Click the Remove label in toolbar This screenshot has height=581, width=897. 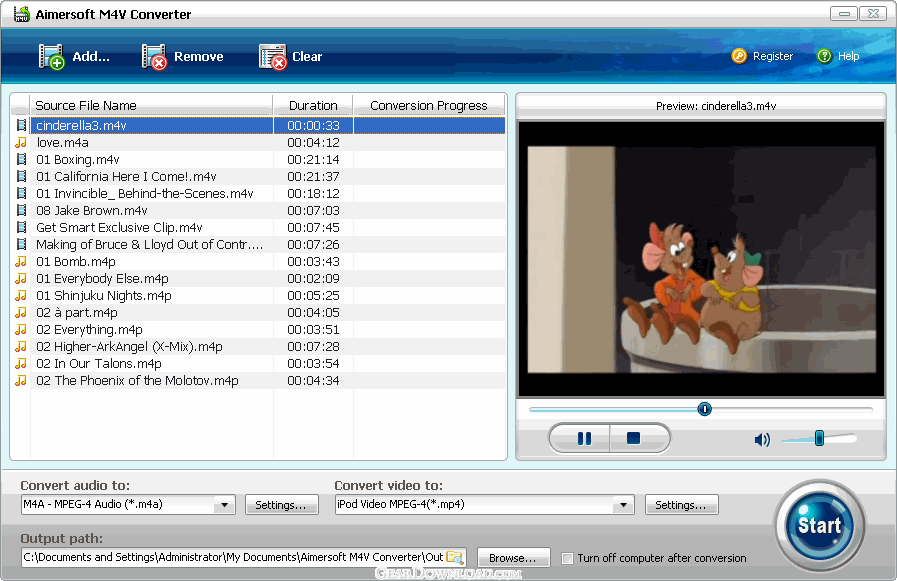click(x=199, y=57)
